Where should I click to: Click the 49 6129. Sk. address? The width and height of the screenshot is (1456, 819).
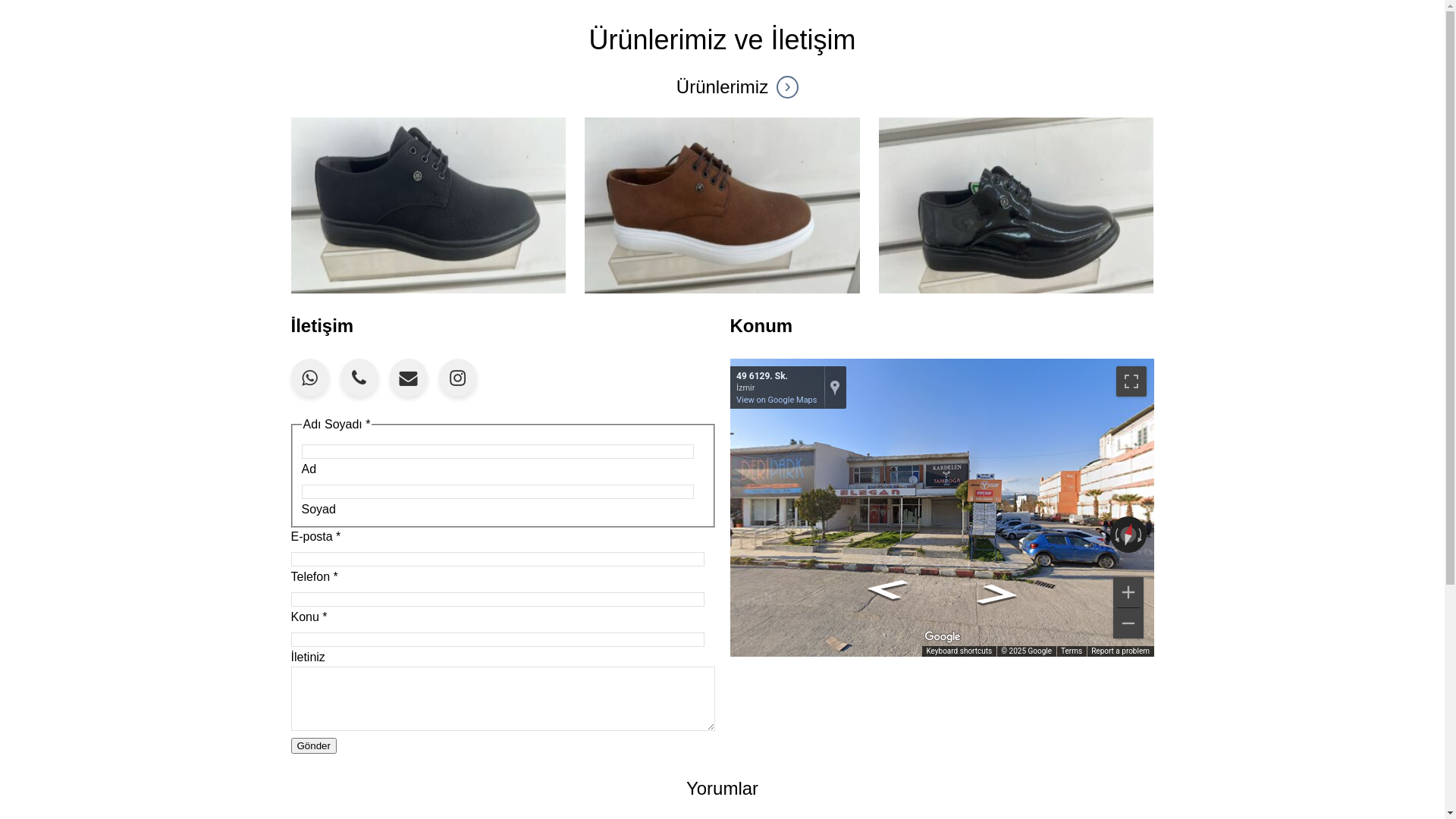click(761, 376)
